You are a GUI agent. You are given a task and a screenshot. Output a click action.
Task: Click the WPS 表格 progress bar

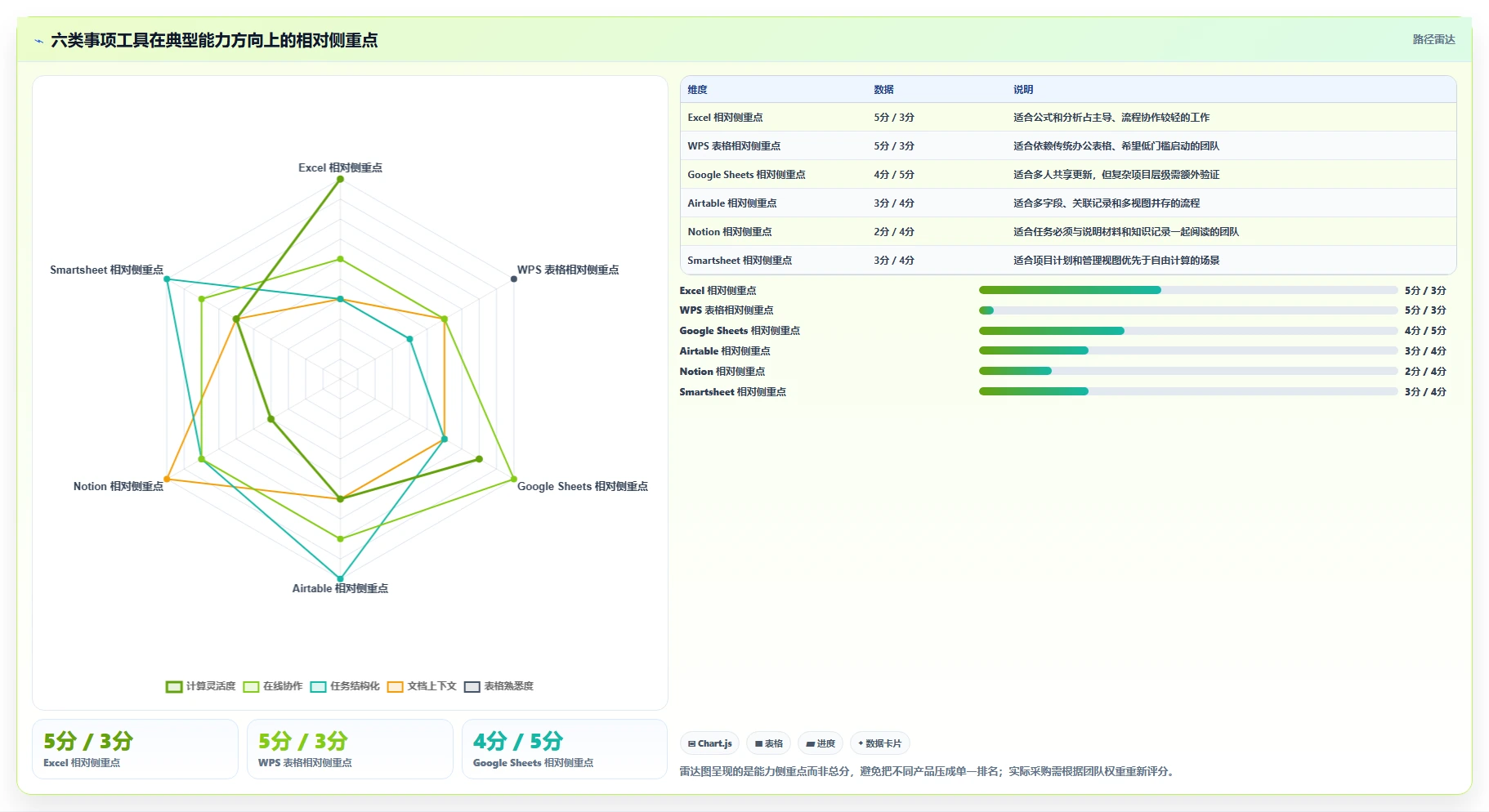click(1188, 310)
